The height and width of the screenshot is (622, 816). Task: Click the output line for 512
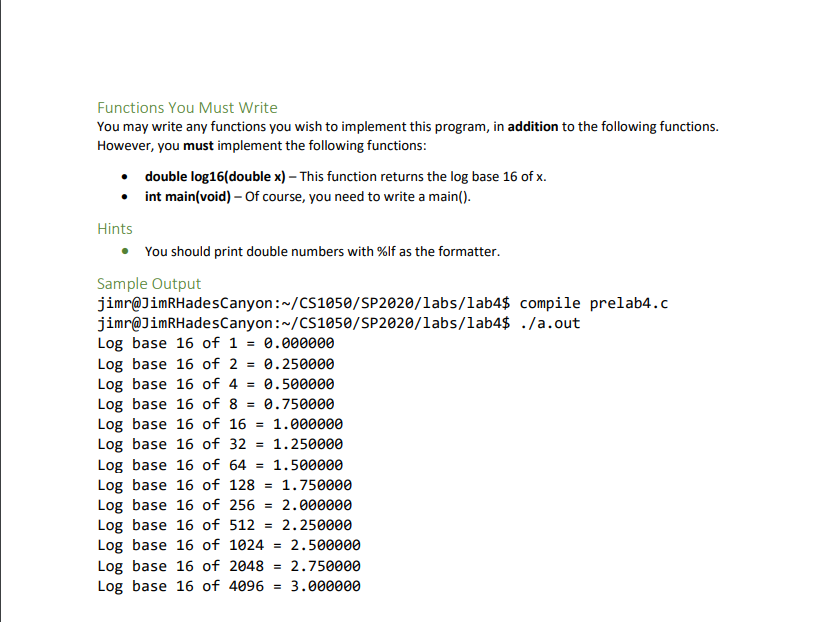coord(224,525)
